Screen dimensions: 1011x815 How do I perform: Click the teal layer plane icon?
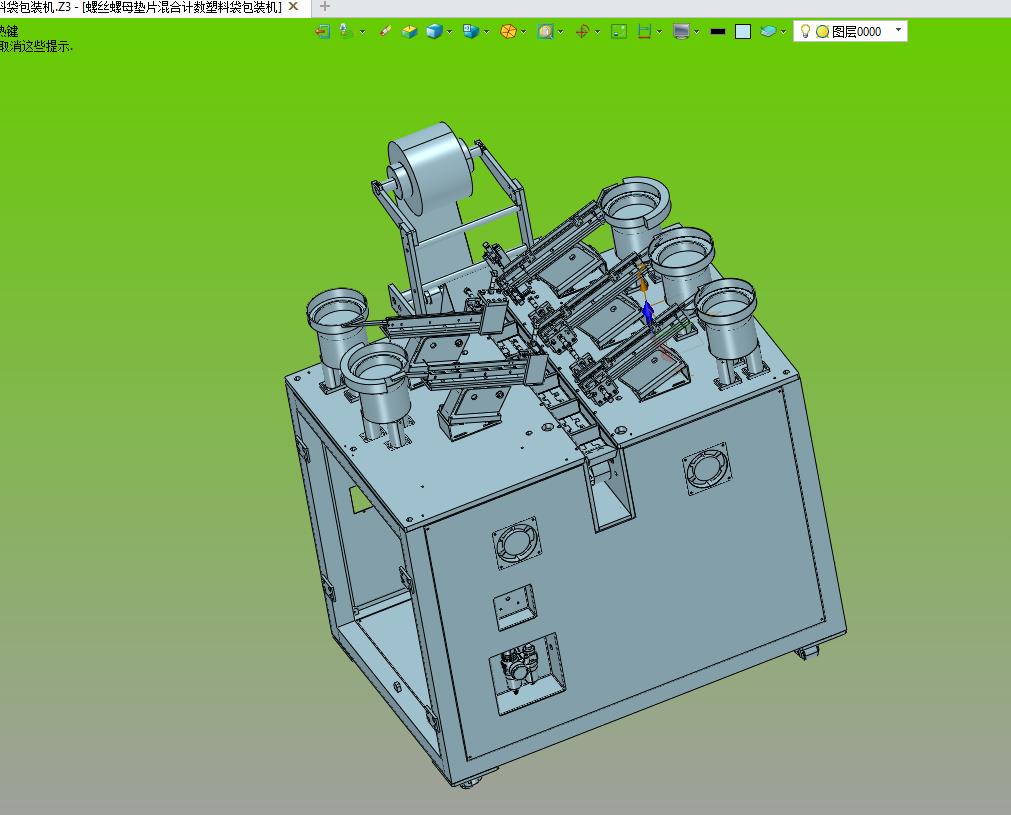[768, 31]
